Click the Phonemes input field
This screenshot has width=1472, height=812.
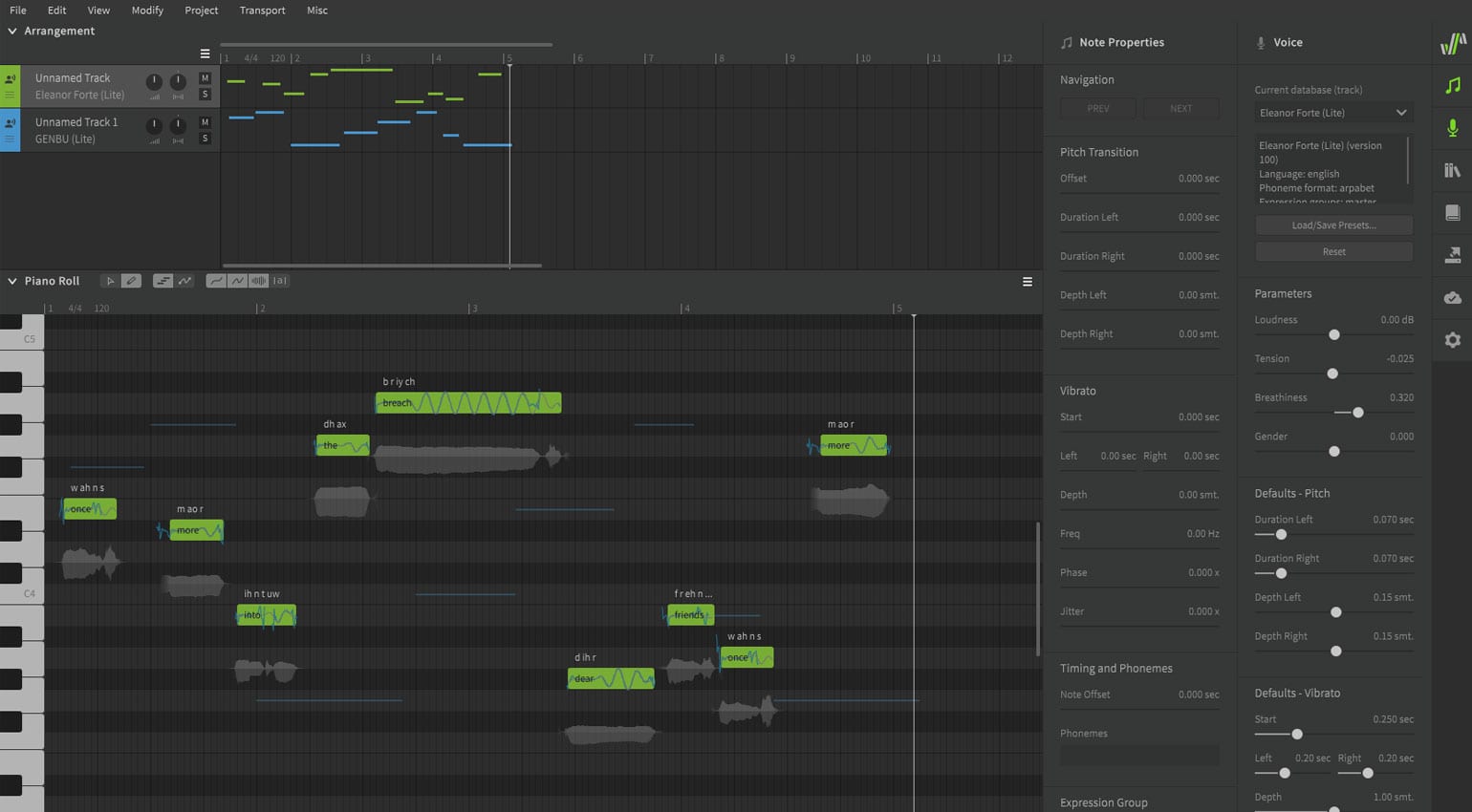point(1139,756)
